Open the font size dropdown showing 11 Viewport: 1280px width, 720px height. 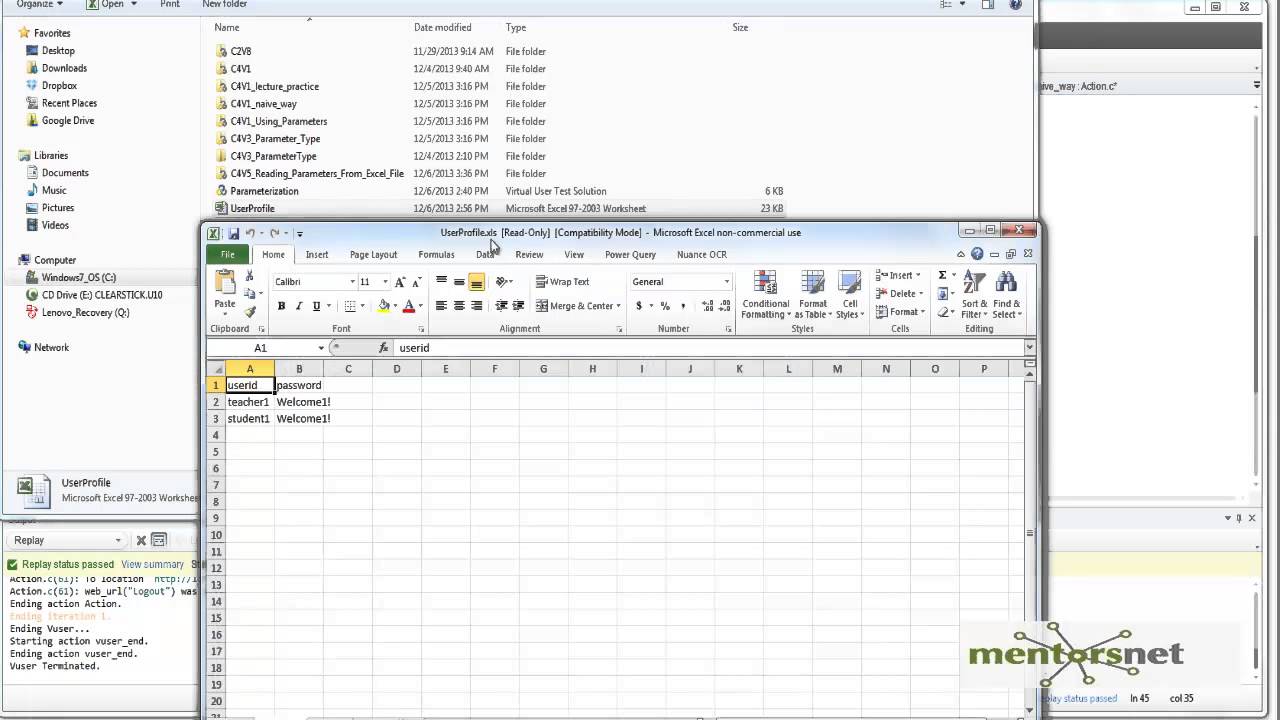pyautogui.click(x=385, y=282)
